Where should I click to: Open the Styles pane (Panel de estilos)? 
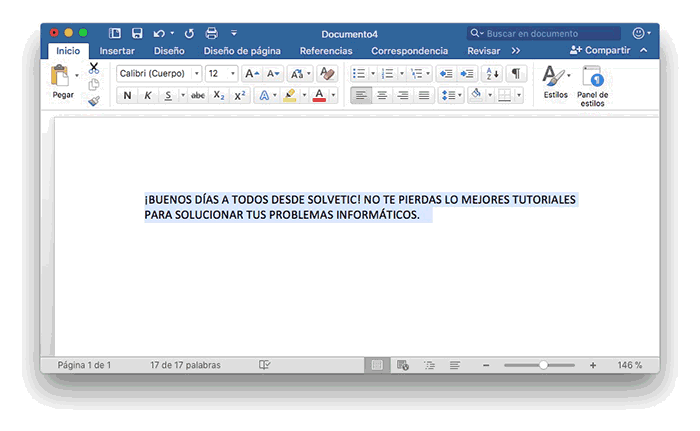592,86
